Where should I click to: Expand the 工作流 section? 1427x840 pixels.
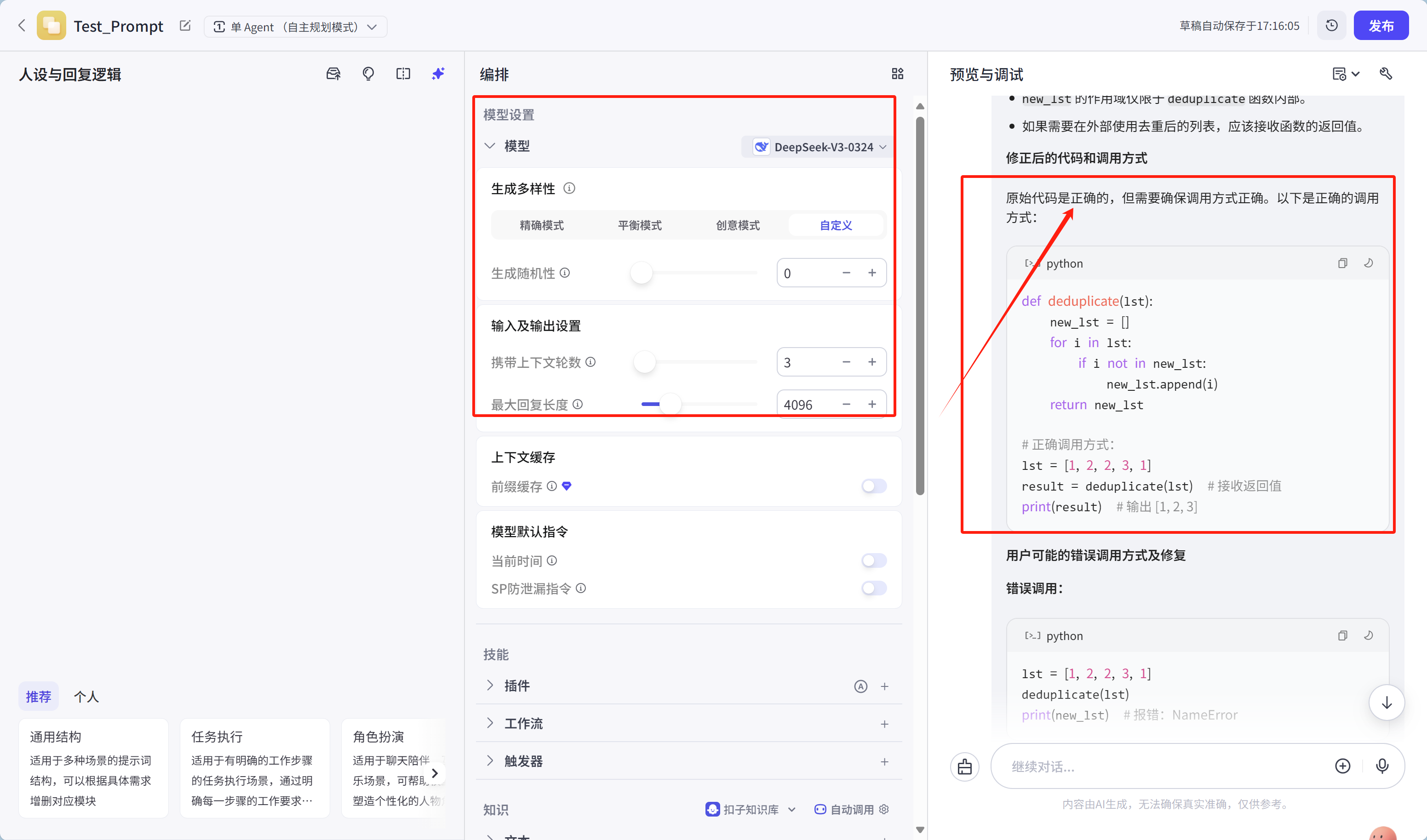[x=523, y=723]
